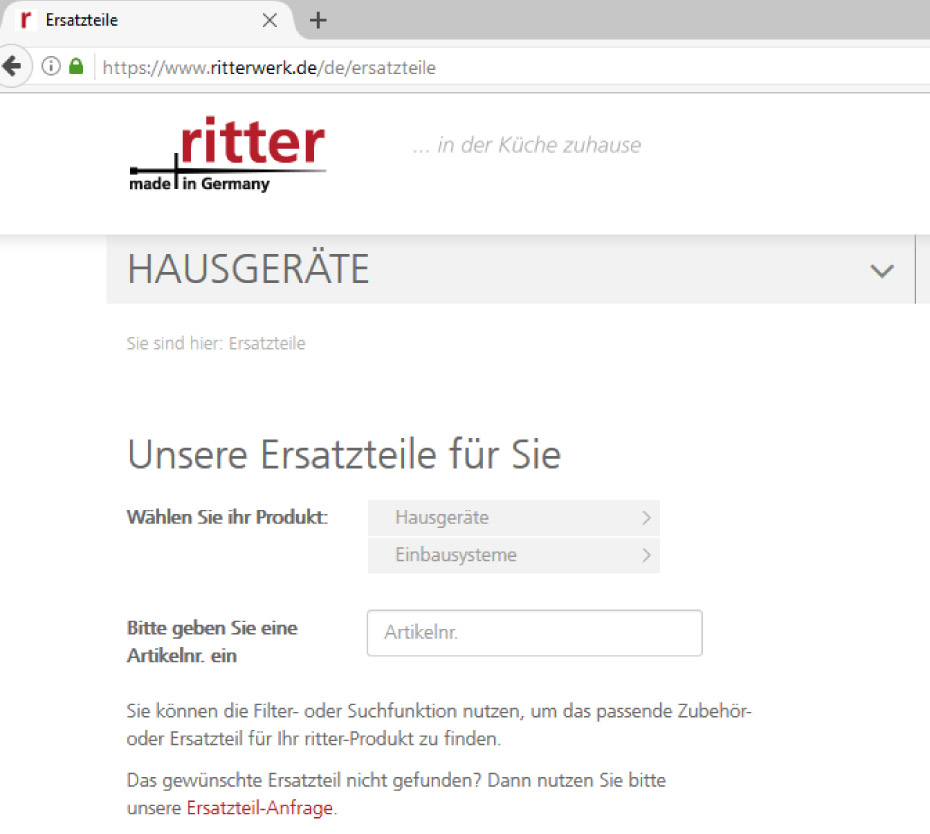Click Ersatzteile in the breadcrumb trail
The height and width of the screenshot is (834, 930).
pyautogui.click(x=267, y=344)
